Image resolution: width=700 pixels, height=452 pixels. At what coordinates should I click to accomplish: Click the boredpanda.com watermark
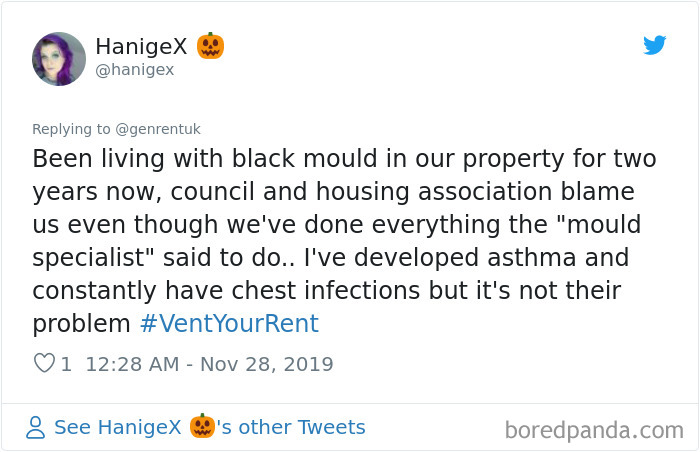(594, 431)
